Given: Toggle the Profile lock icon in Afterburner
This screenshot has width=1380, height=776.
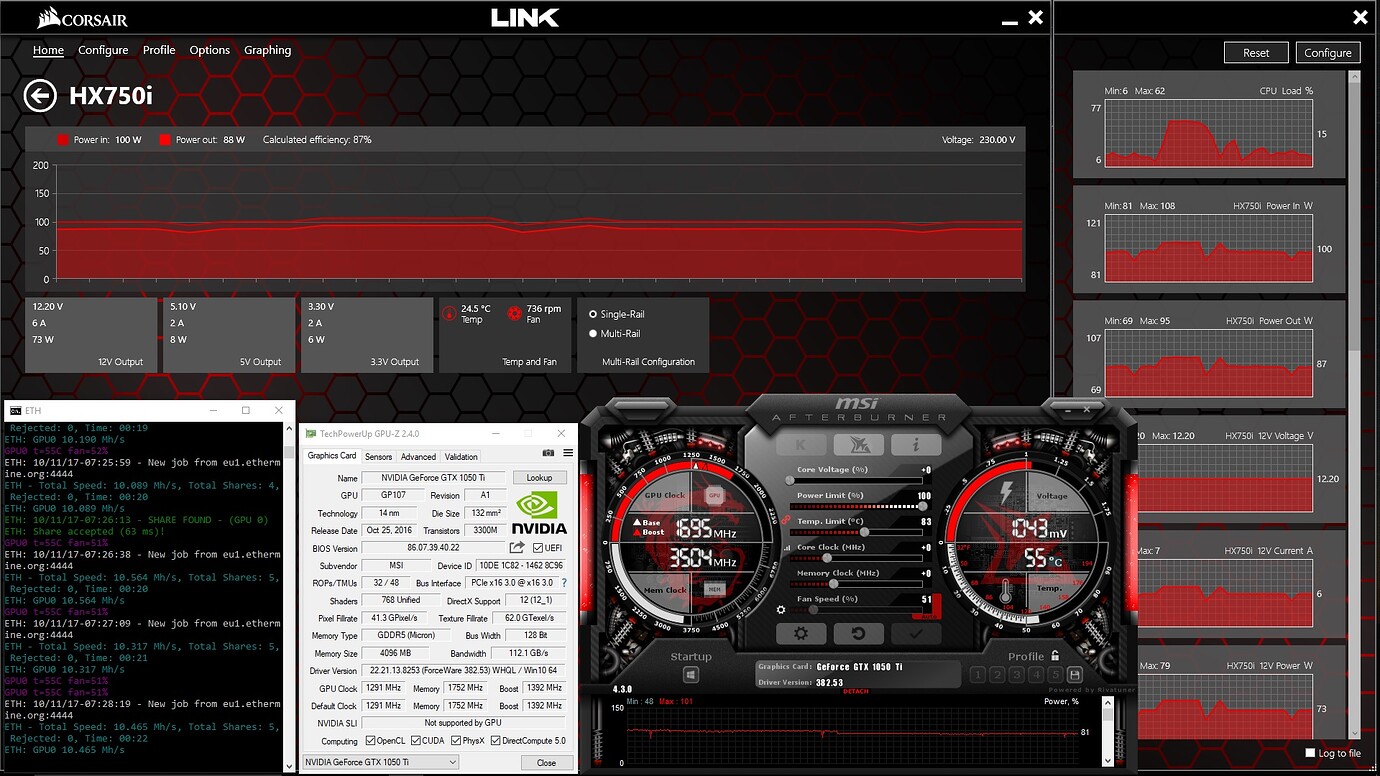Looking at the screenshot, I should click(x=1054, y=656).
